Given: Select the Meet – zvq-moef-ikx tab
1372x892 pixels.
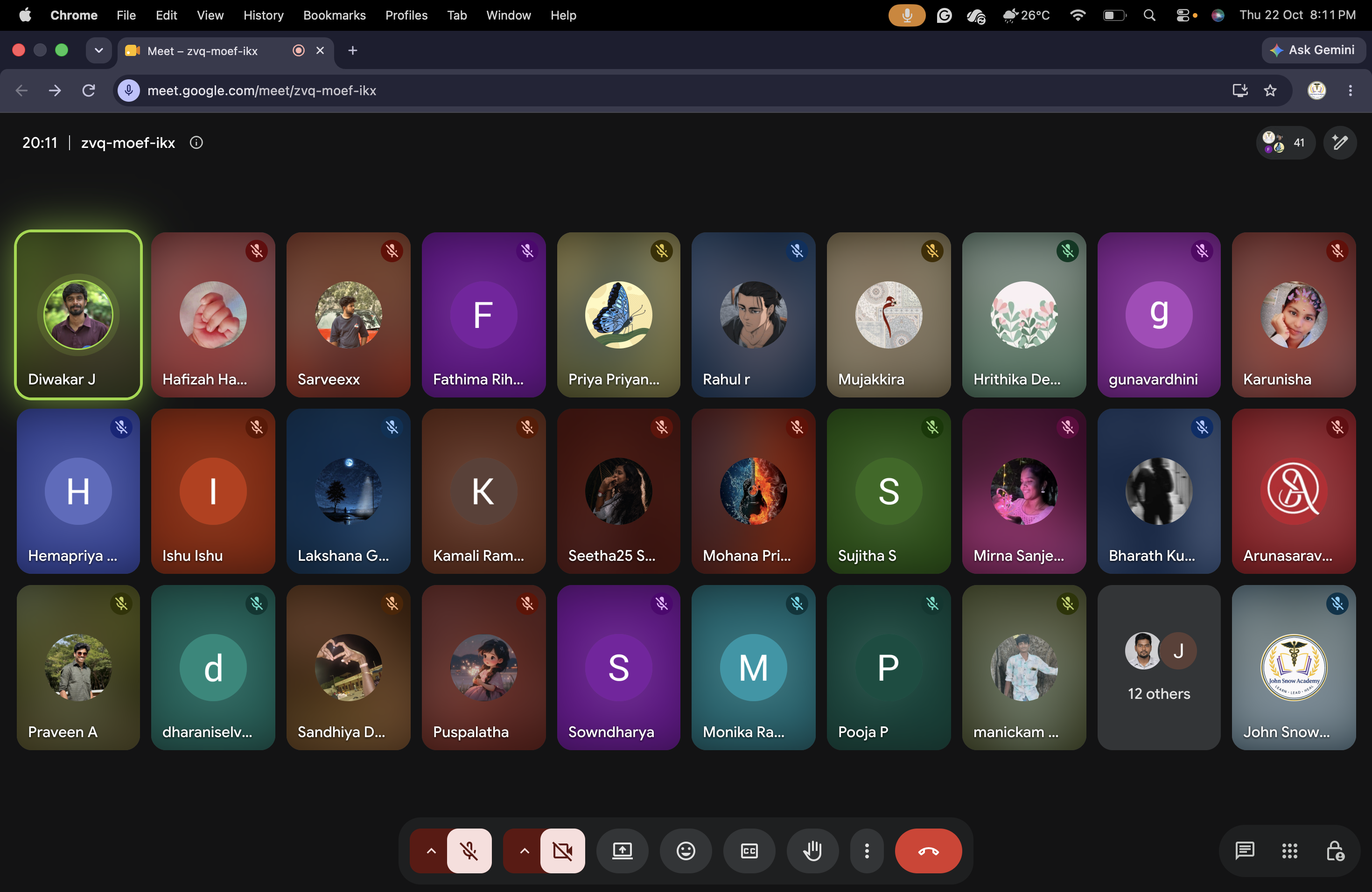Looking at the screenshot, I should 225,51.
